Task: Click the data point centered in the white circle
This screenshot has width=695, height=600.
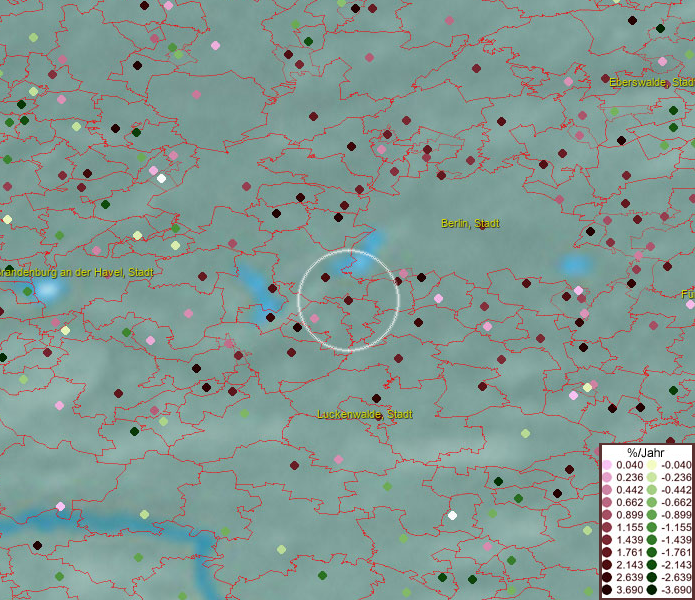Action: point(348,300)
